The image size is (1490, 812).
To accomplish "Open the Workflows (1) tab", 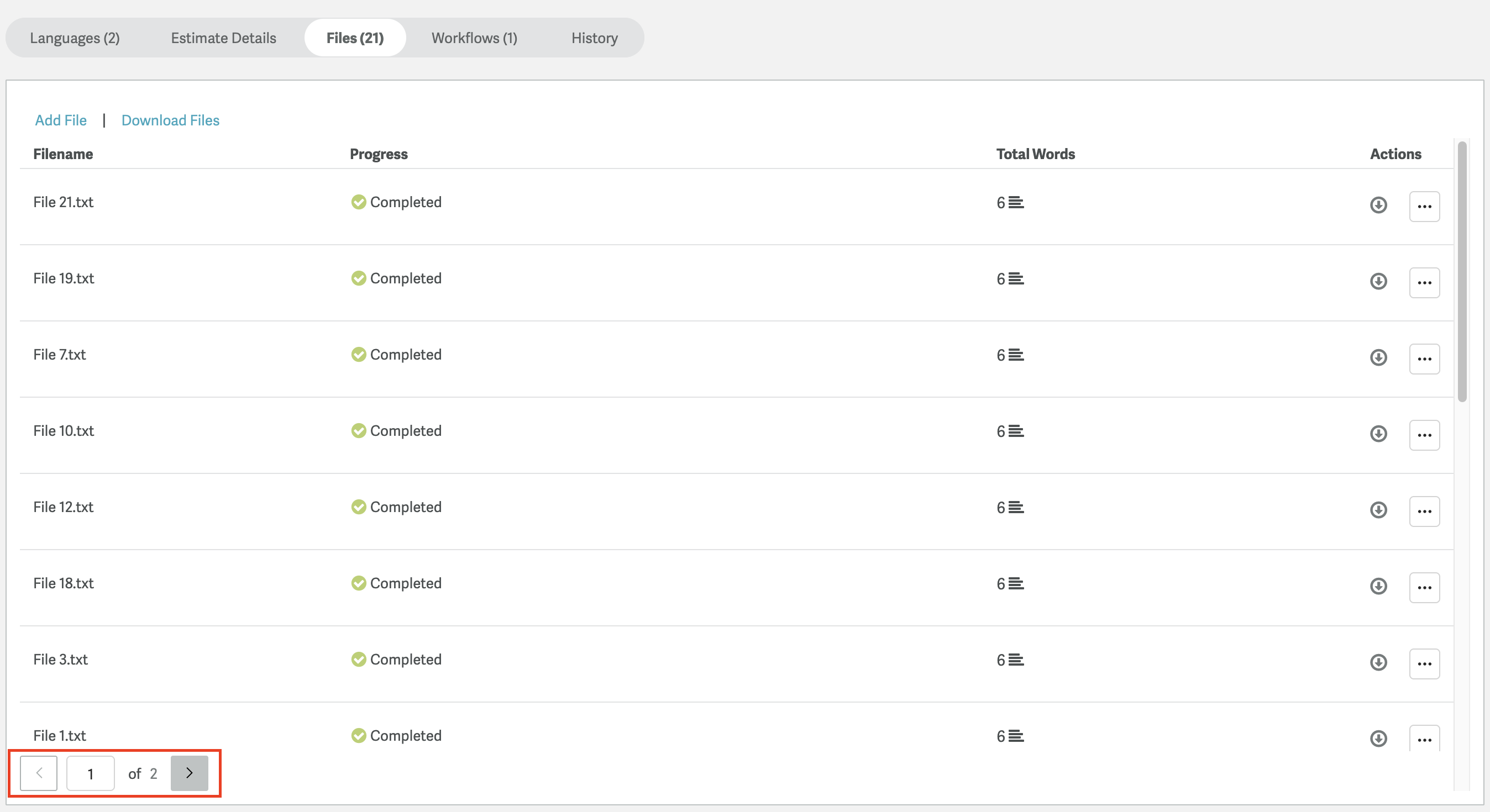I will pos(474,38).
